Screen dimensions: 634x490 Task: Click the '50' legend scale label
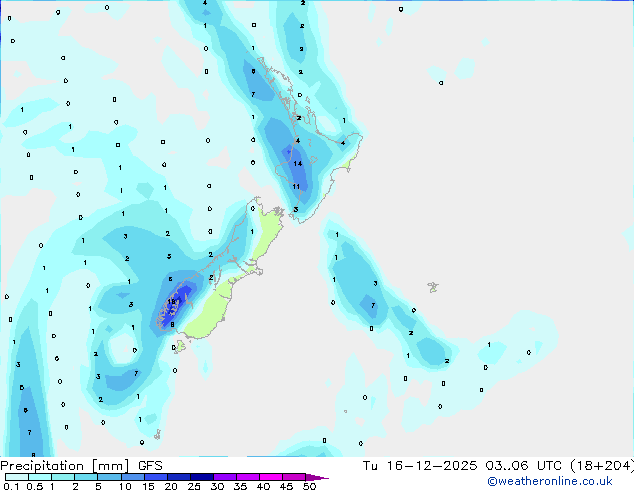point(309,486)
